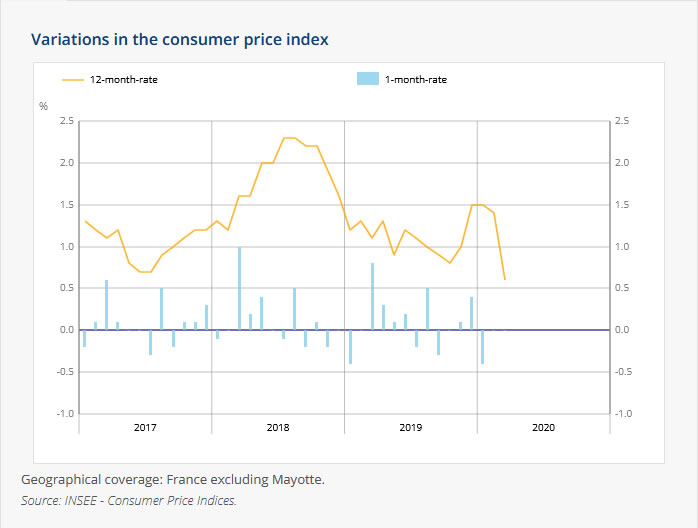Click the blue bar legend swatch

click(x=368, y=79)
